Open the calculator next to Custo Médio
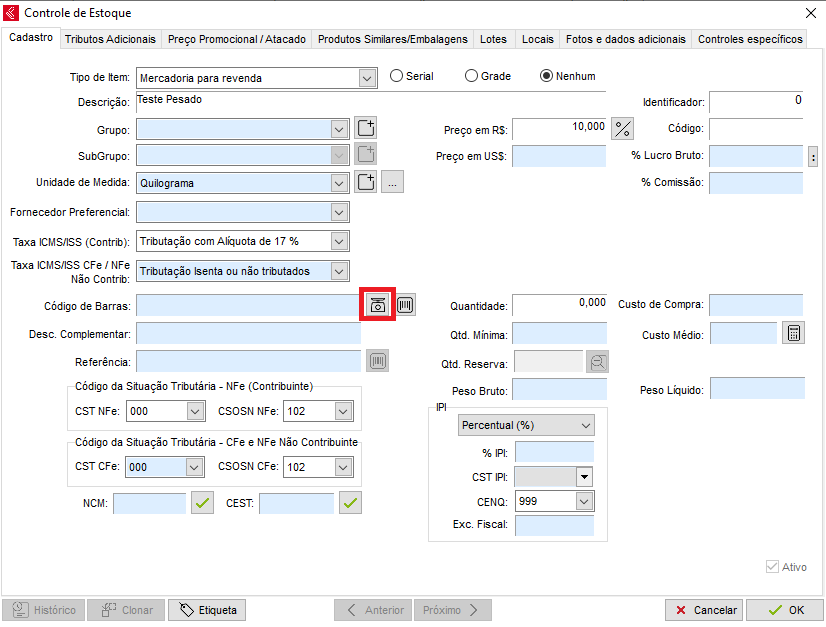This screenshot has height=627, width=826. click(x=793, y=334)
